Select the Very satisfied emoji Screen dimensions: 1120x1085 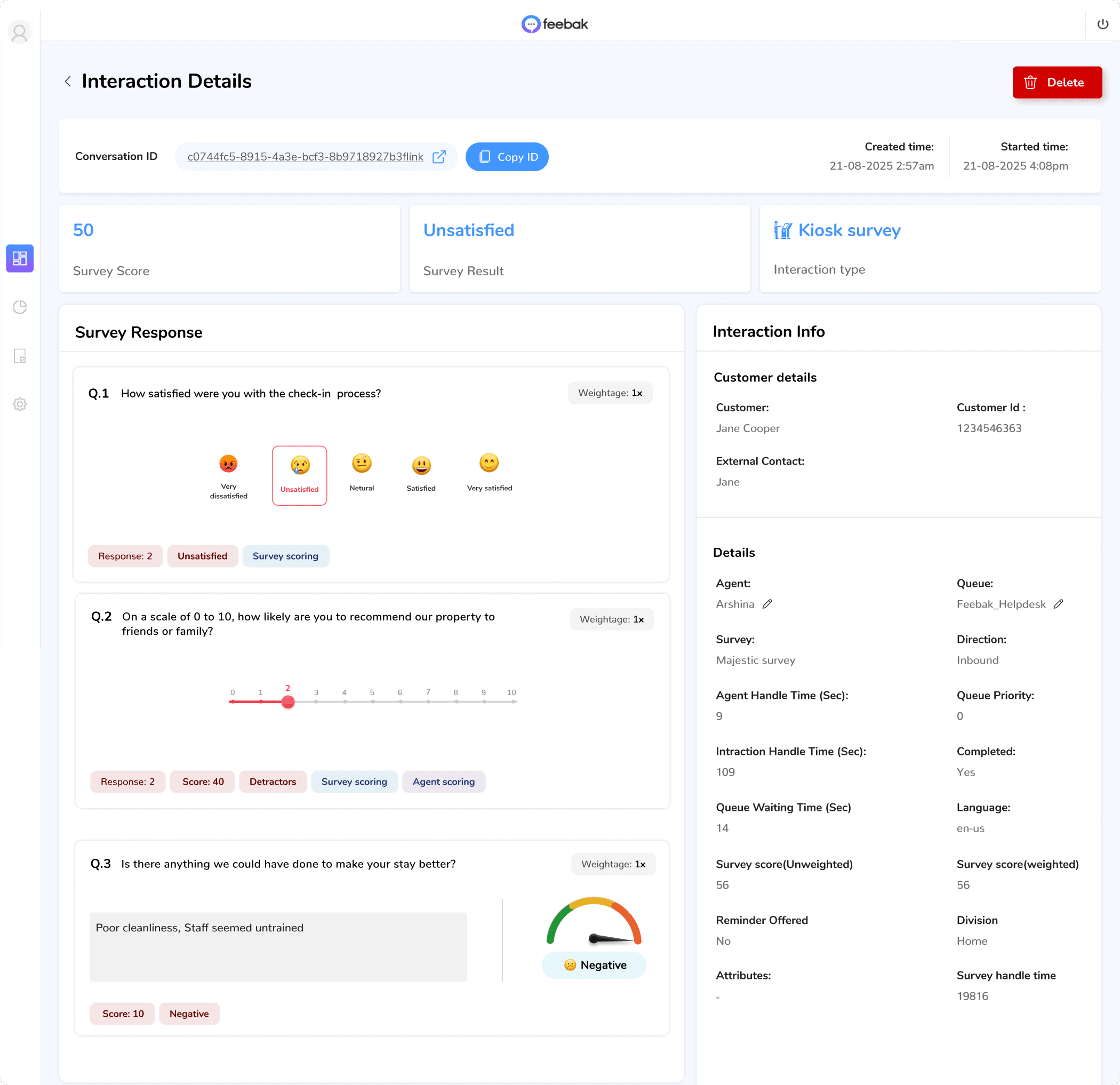point(489,473)
